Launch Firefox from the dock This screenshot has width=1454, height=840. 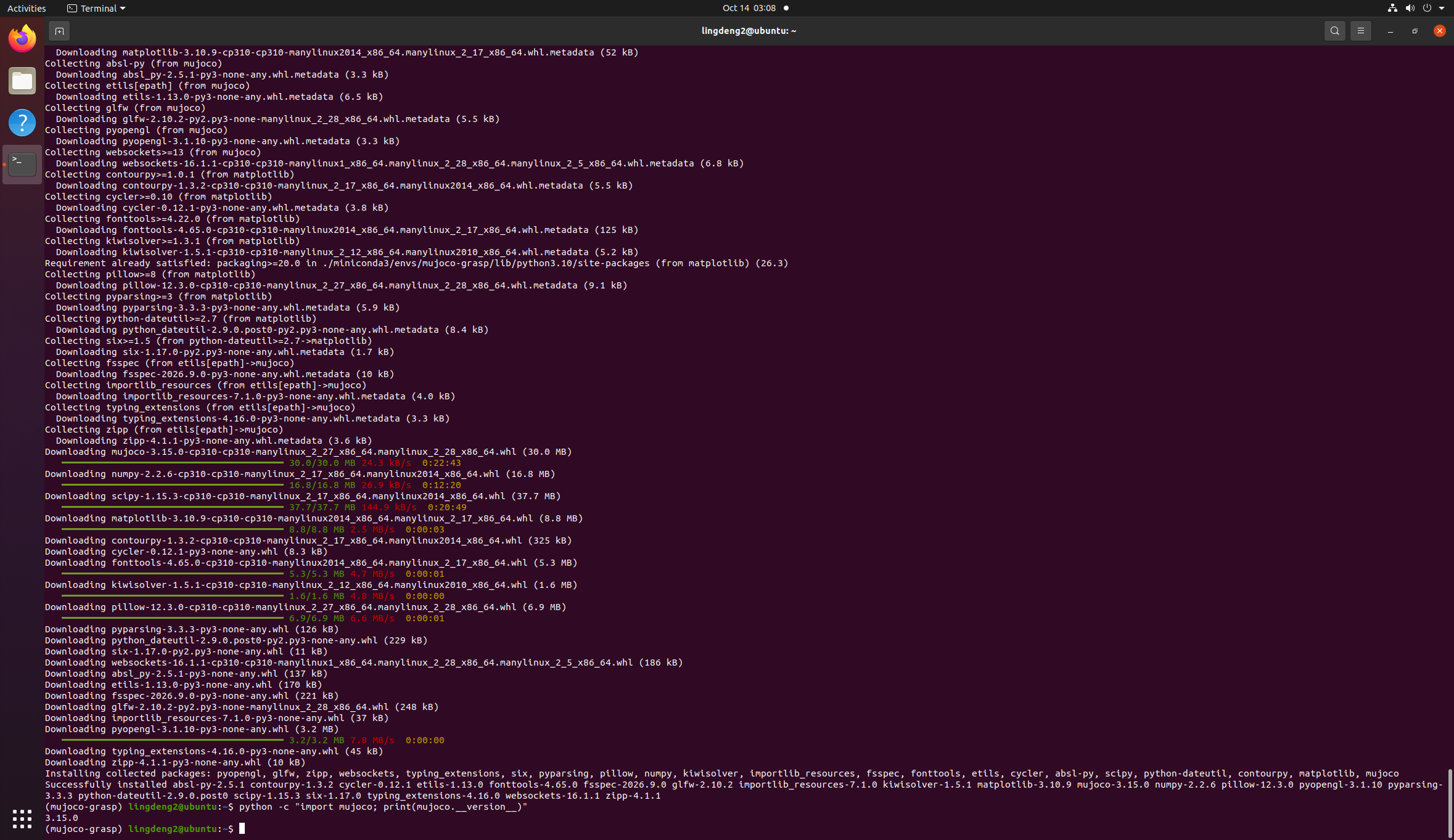pyautogui.click(x=22, y=39)
